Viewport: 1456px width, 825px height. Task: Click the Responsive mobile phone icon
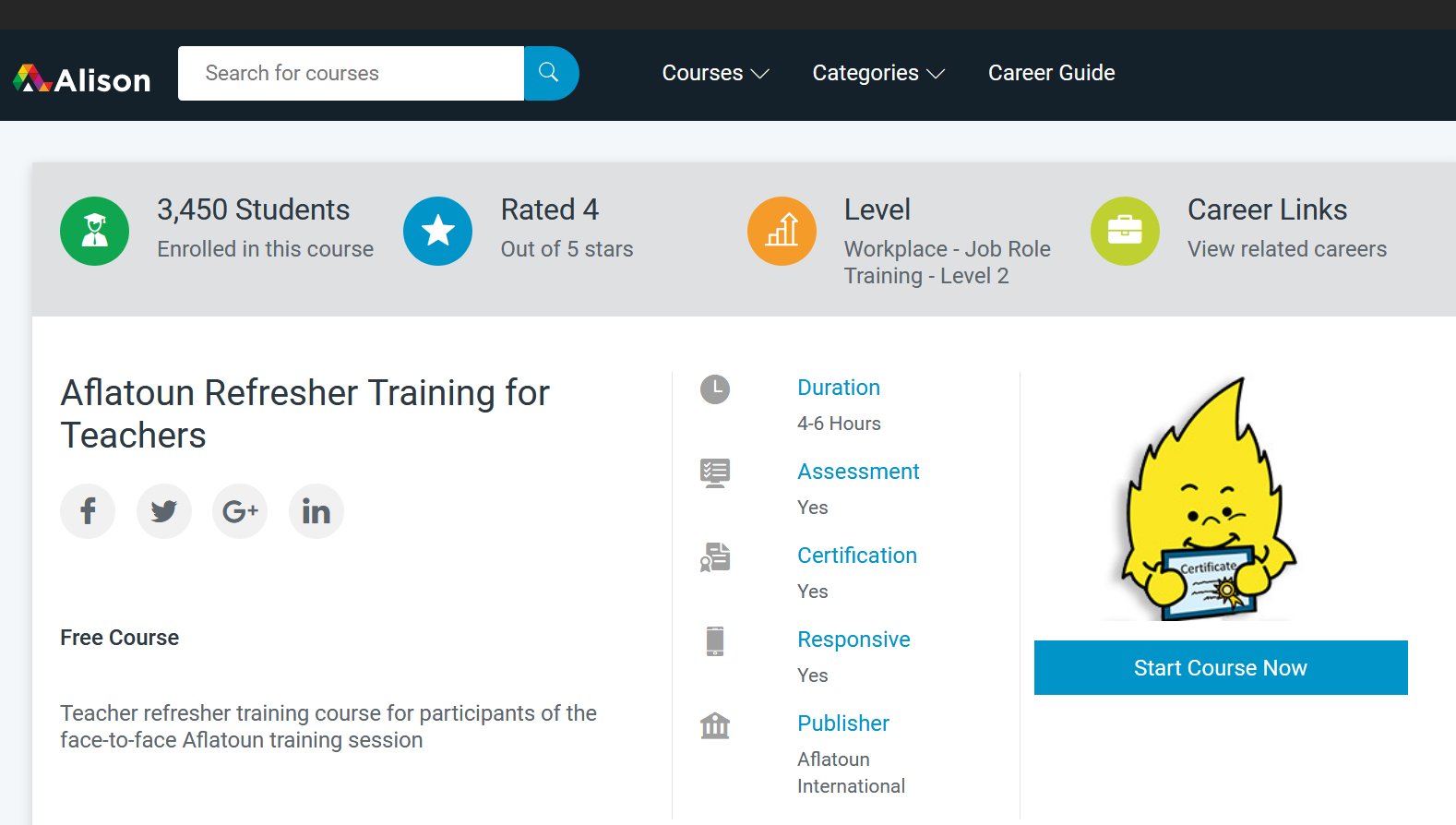pos(715,641)
